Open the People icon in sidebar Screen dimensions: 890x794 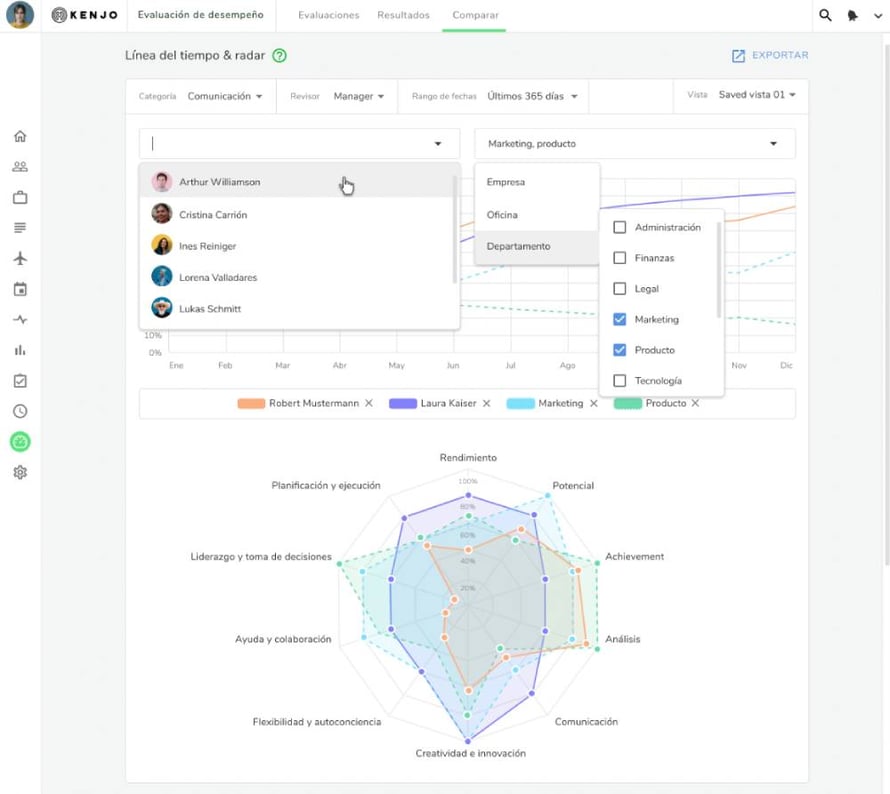pyautogui.click(x=20, y=167)
